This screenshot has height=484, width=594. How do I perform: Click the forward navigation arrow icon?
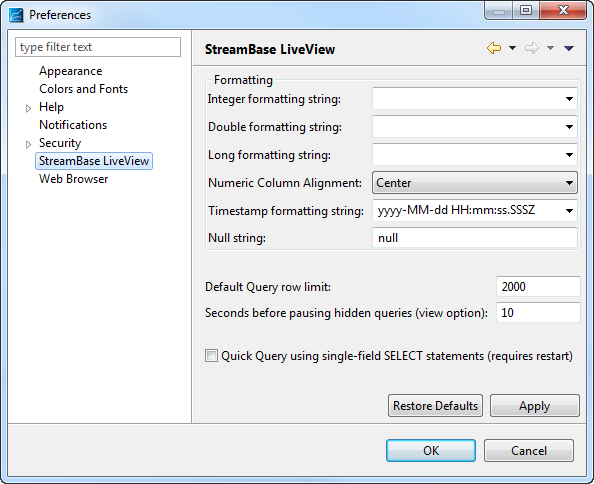pyautogui.click(x=531, y=48)
